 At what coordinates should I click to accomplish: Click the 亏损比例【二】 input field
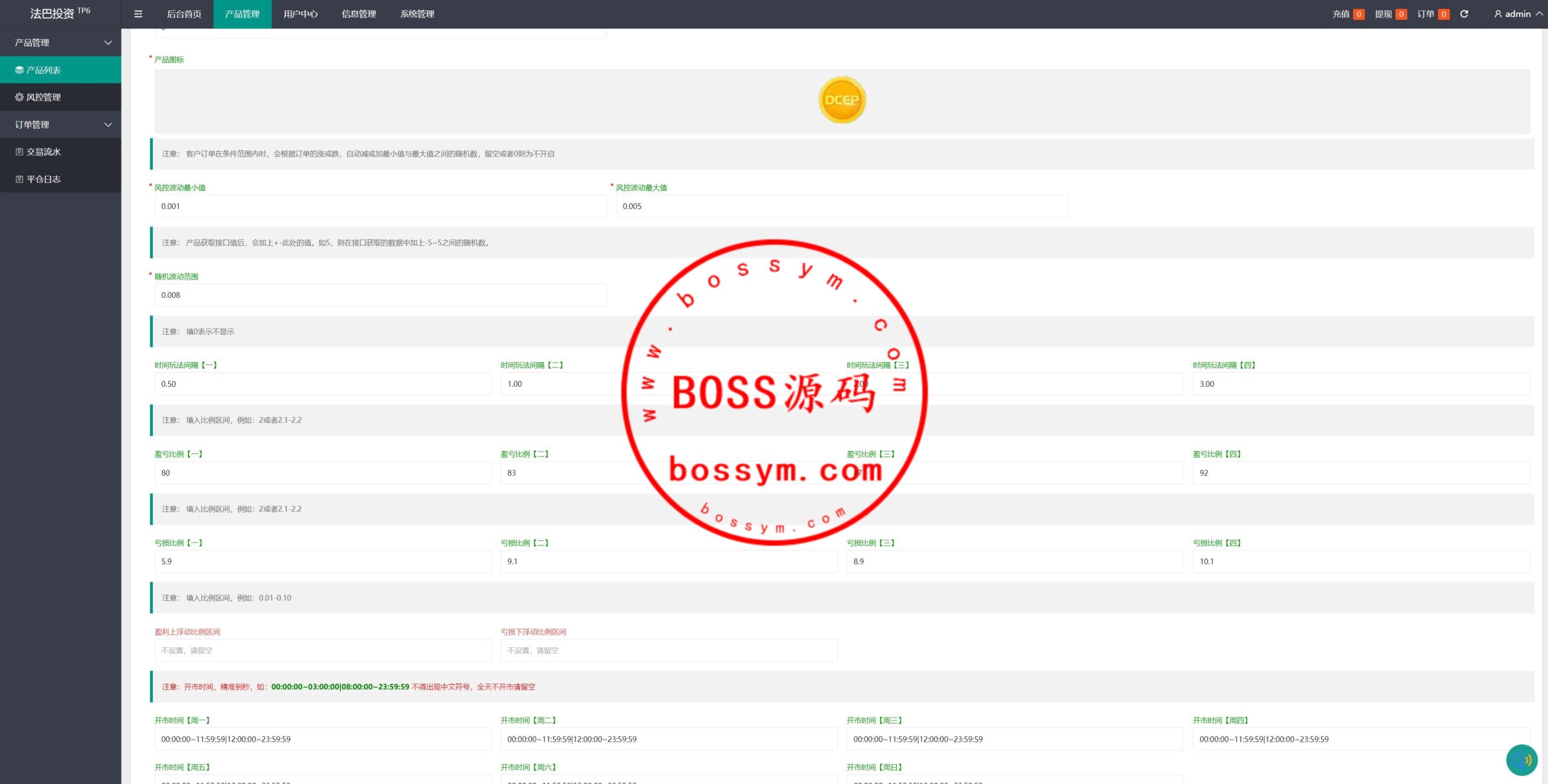669,562
